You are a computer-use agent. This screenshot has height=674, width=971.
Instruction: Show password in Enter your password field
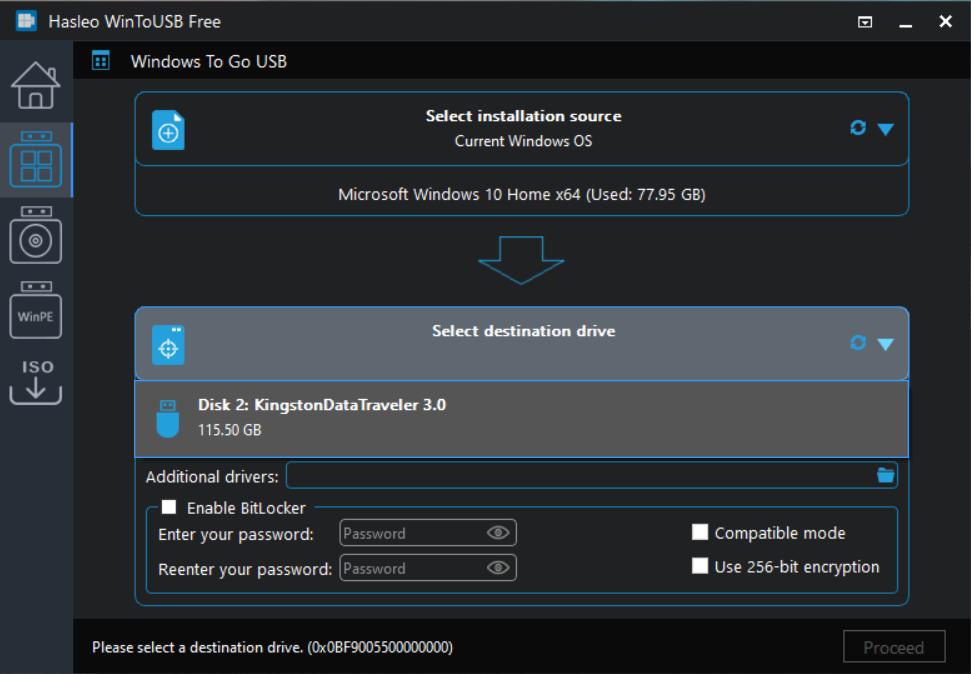[x=498, y=533]
